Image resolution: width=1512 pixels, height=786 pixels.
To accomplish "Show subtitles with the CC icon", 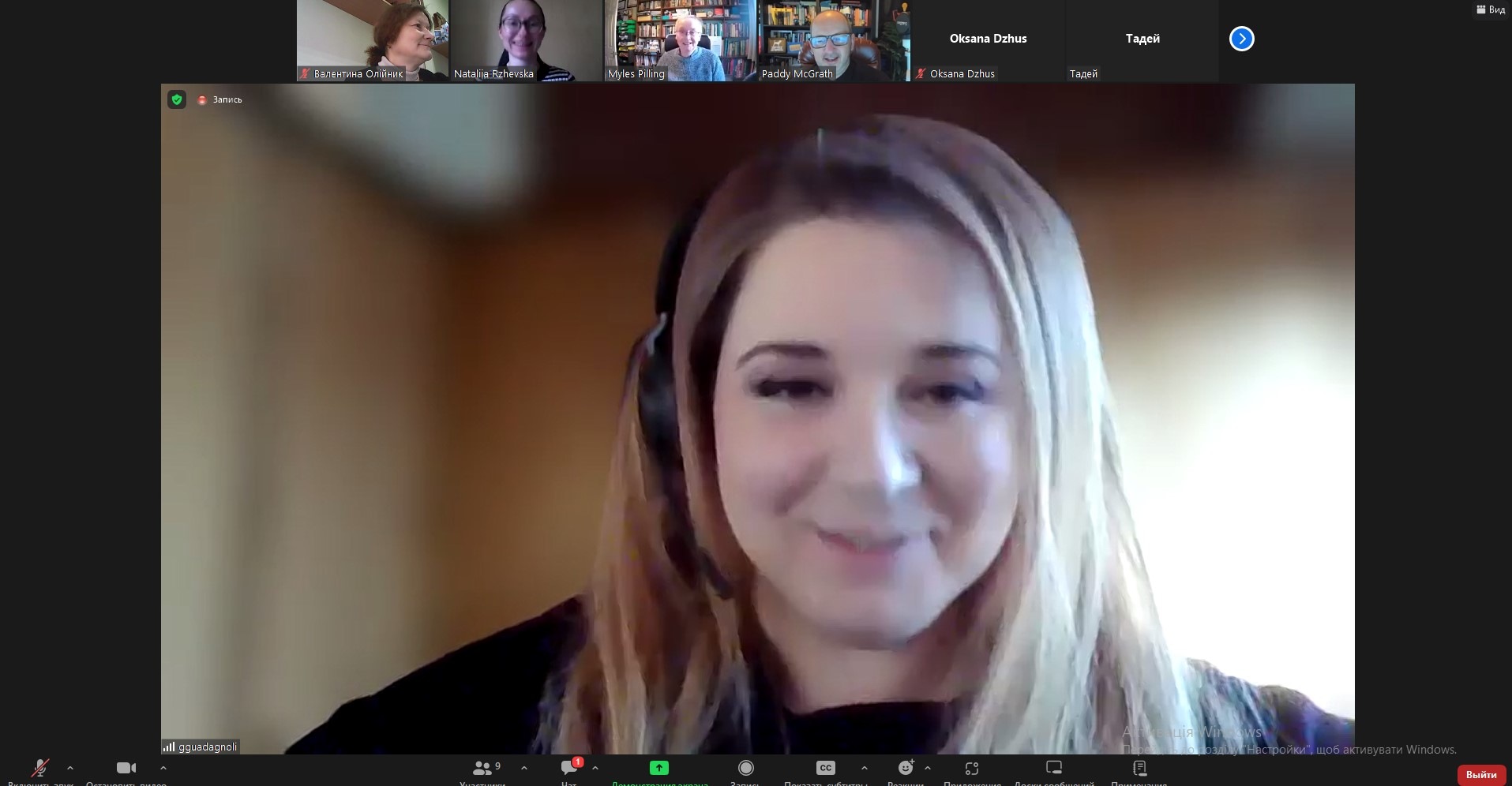I will tap(826, 768).
